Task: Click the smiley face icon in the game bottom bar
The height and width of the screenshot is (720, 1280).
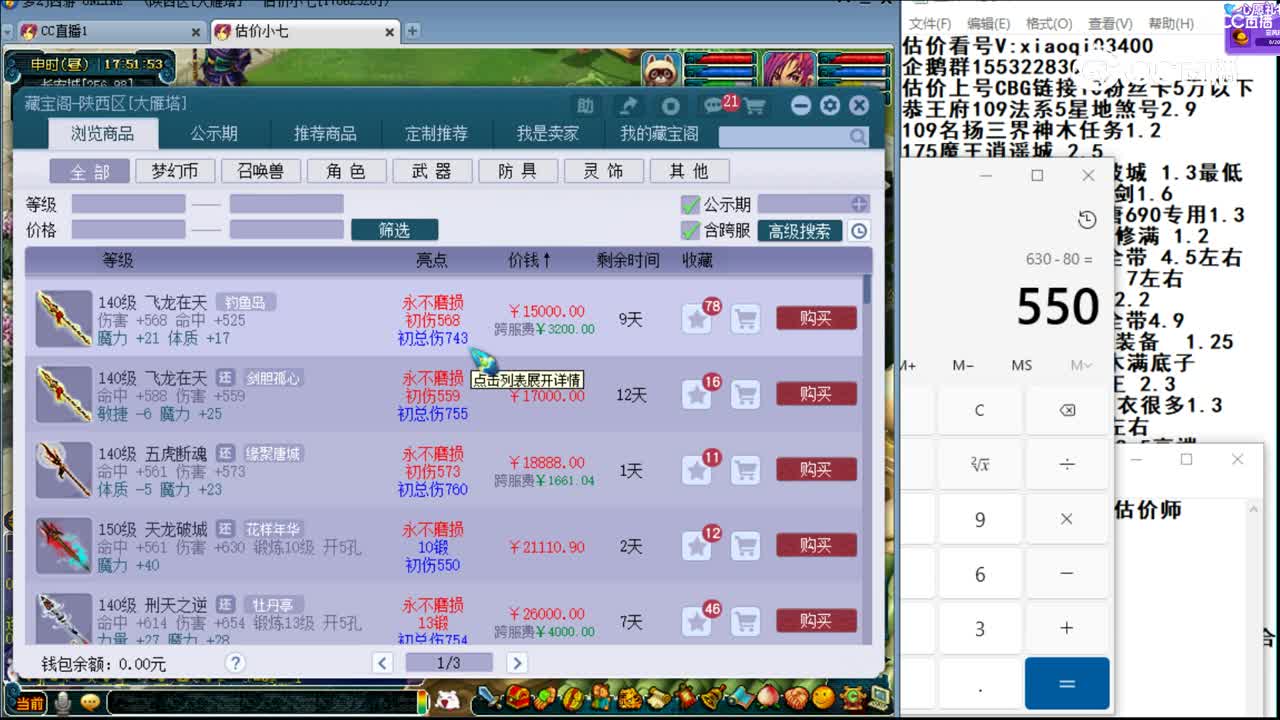Action: coord(823,696)
